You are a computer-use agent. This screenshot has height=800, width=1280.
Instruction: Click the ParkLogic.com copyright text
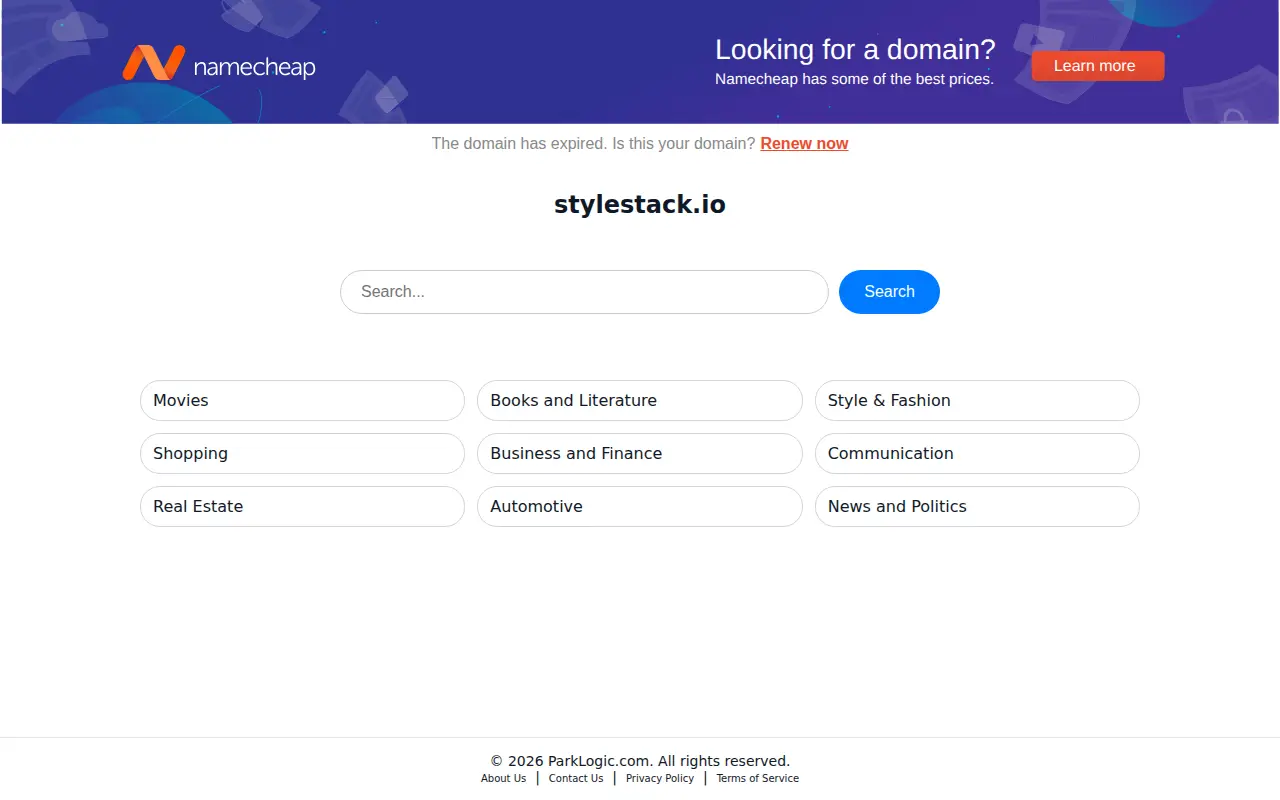[x=640, y=761]
